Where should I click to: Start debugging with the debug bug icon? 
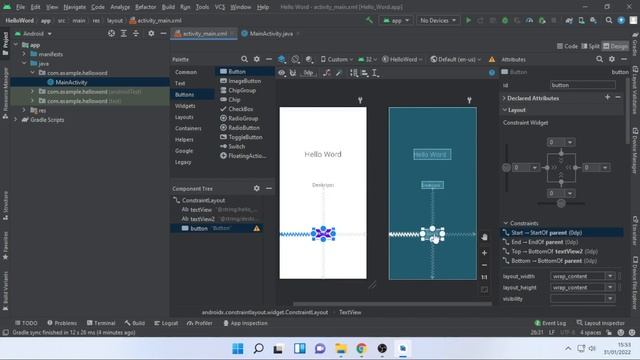click(505, 20)
